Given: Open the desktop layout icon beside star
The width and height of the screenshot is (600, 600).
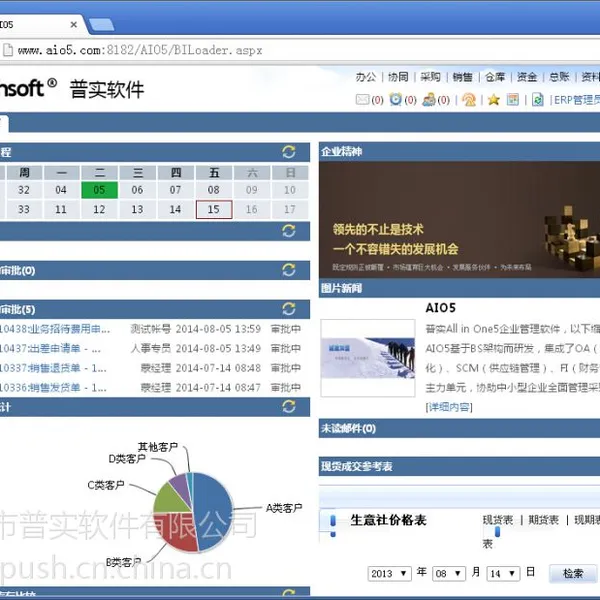Looking at the screenshot, I should pyautogui.click(x=513, y=100).
